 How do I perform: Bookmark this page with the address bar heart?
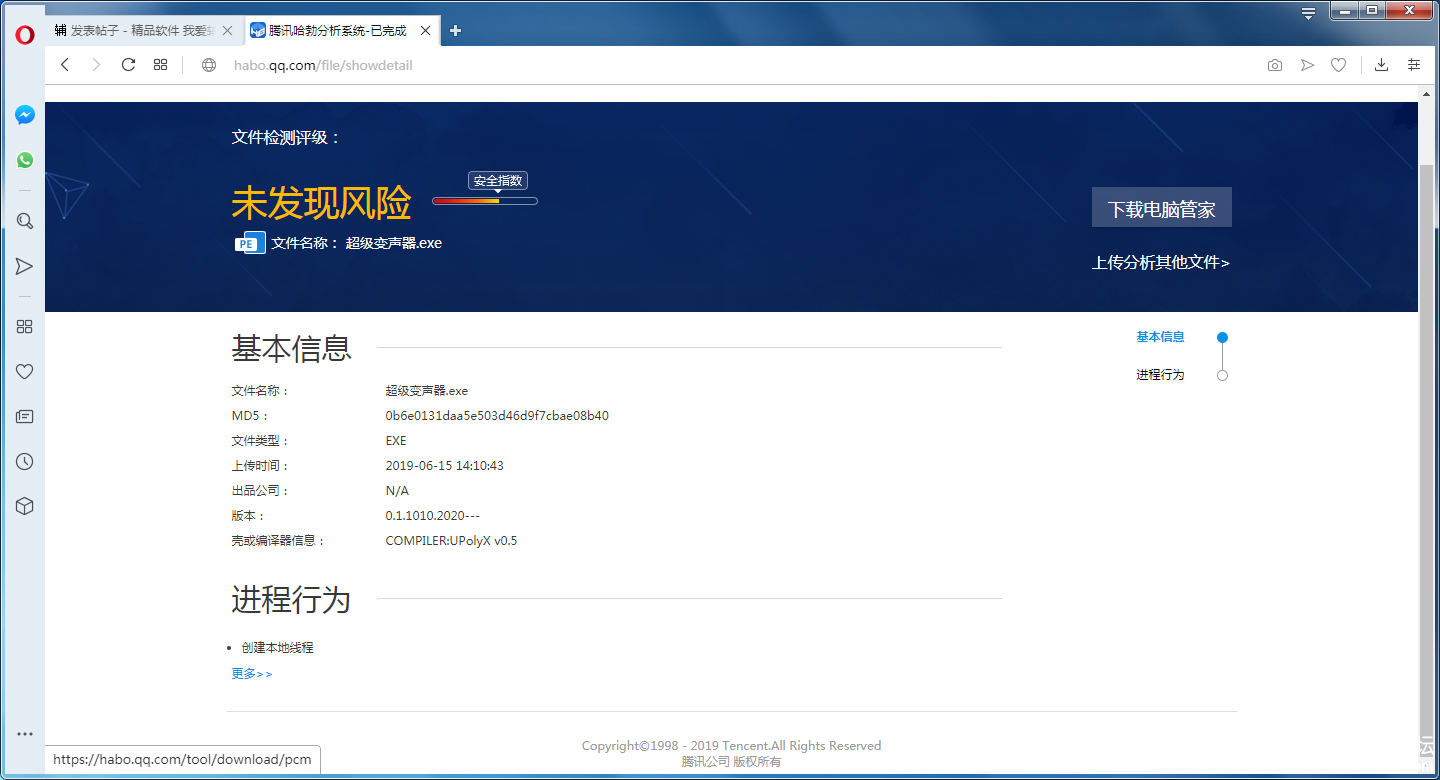pos(1338,65)
